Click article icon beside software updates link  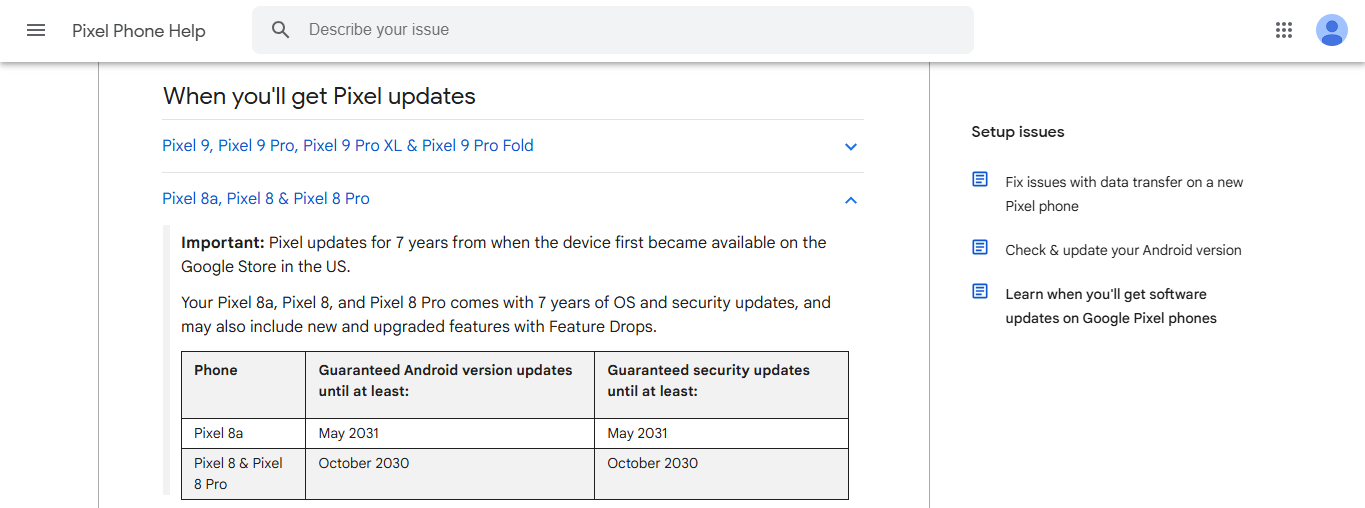pyautogui.click(x=980, y=292)
